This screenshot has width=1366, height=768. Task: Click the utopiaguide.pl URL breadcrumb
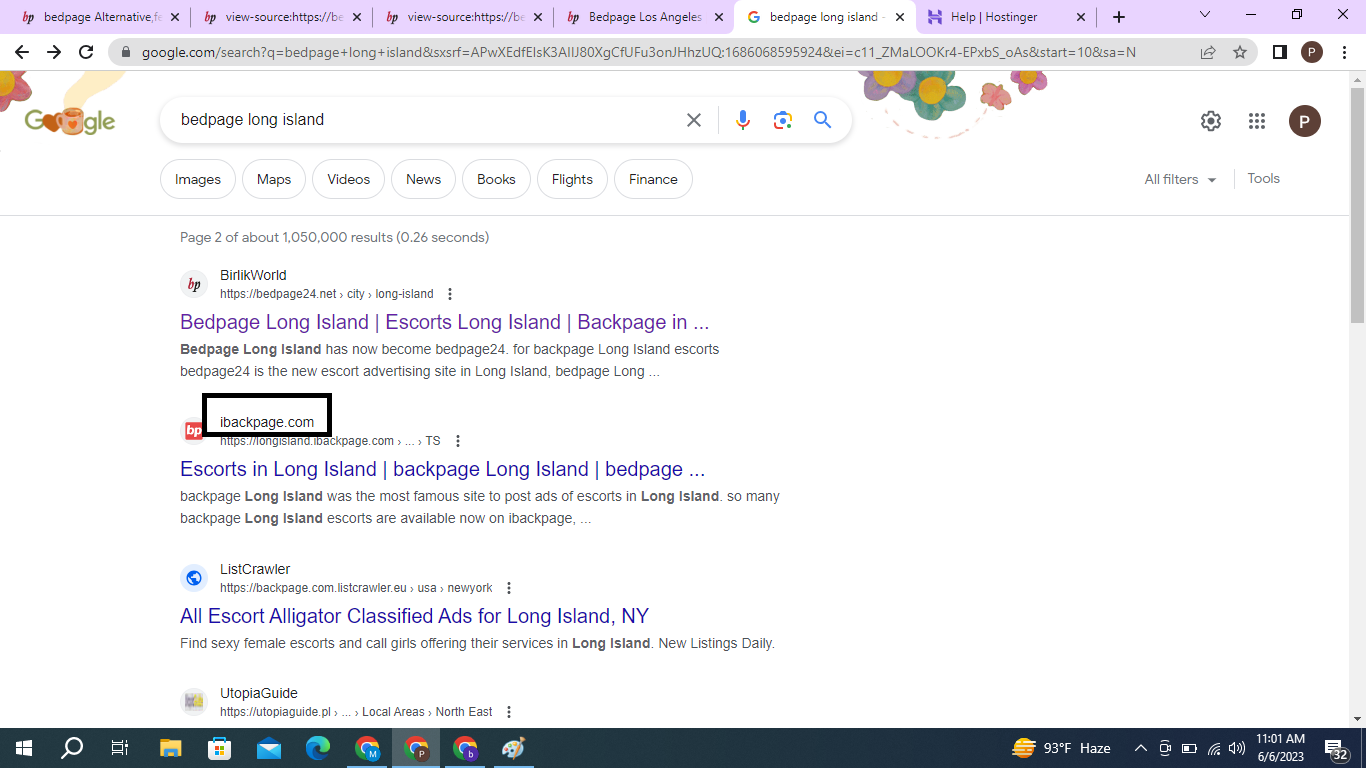(356, 712)
